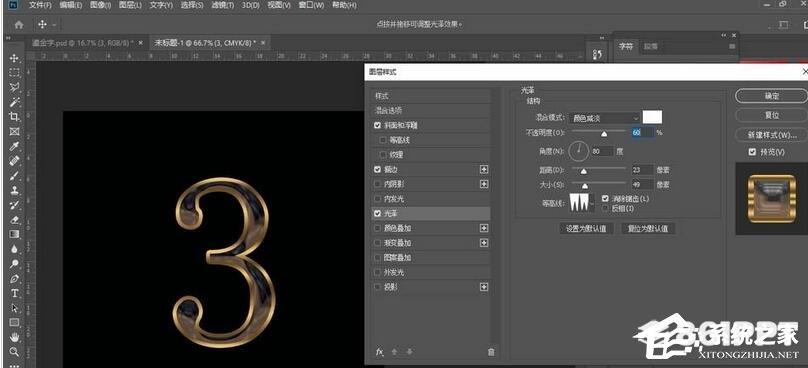This screenshot has width=808, height=368.
Task: Click the 复位为默认值 button
Action: point(648,229)
